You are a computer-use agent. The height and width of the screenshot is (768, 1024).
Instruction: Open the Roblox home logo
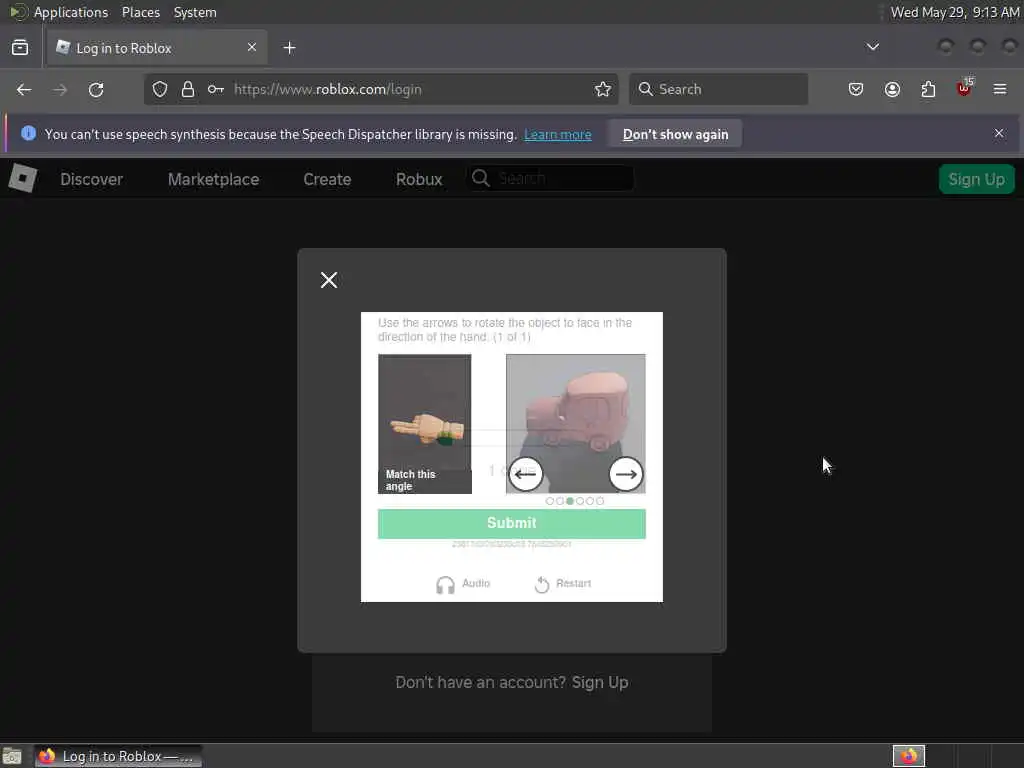(23, 178)
